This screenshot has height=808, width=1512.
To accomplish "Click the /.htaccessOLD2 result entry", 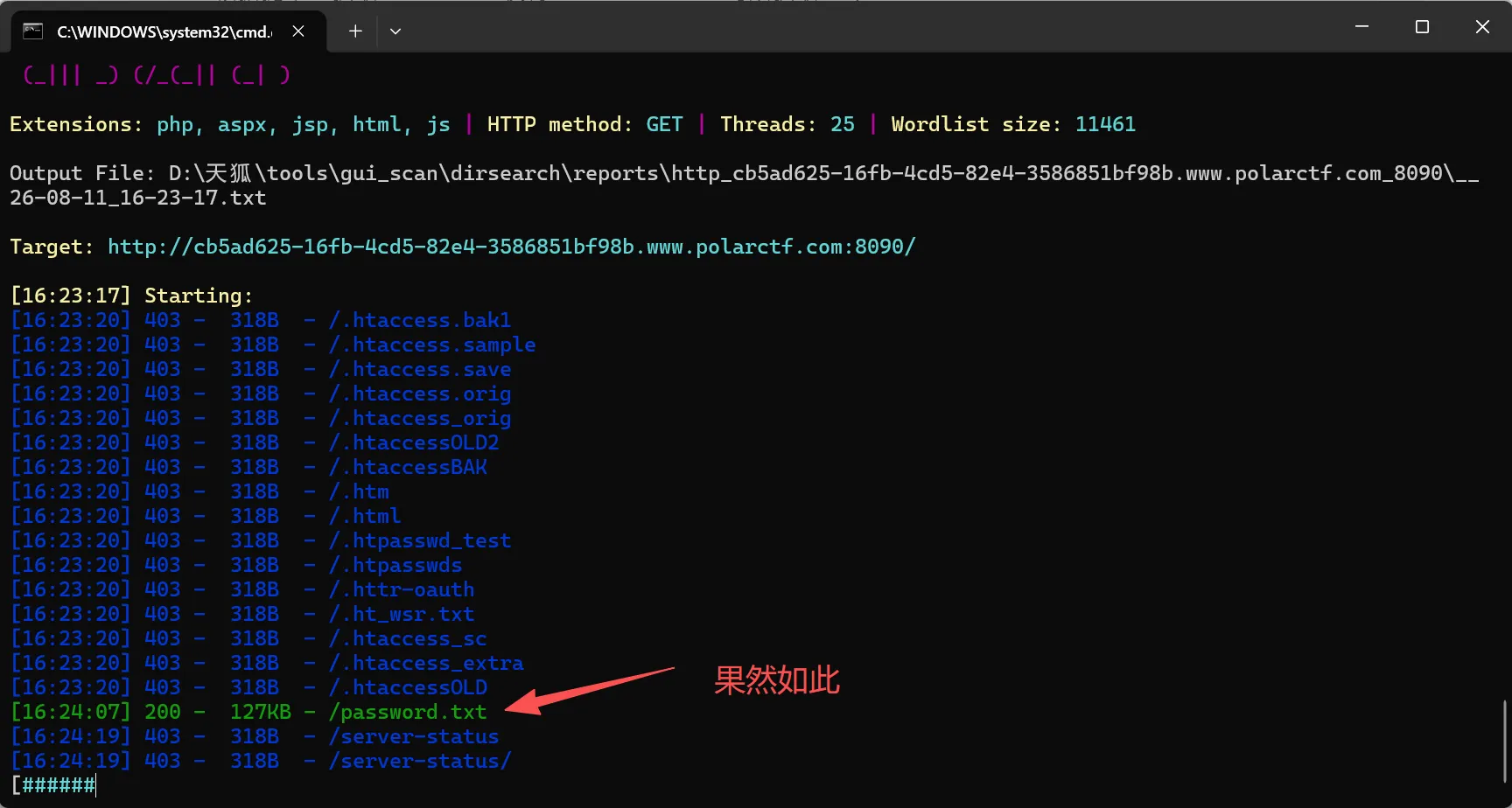I will pyautogui.click(x=414, y=442).
